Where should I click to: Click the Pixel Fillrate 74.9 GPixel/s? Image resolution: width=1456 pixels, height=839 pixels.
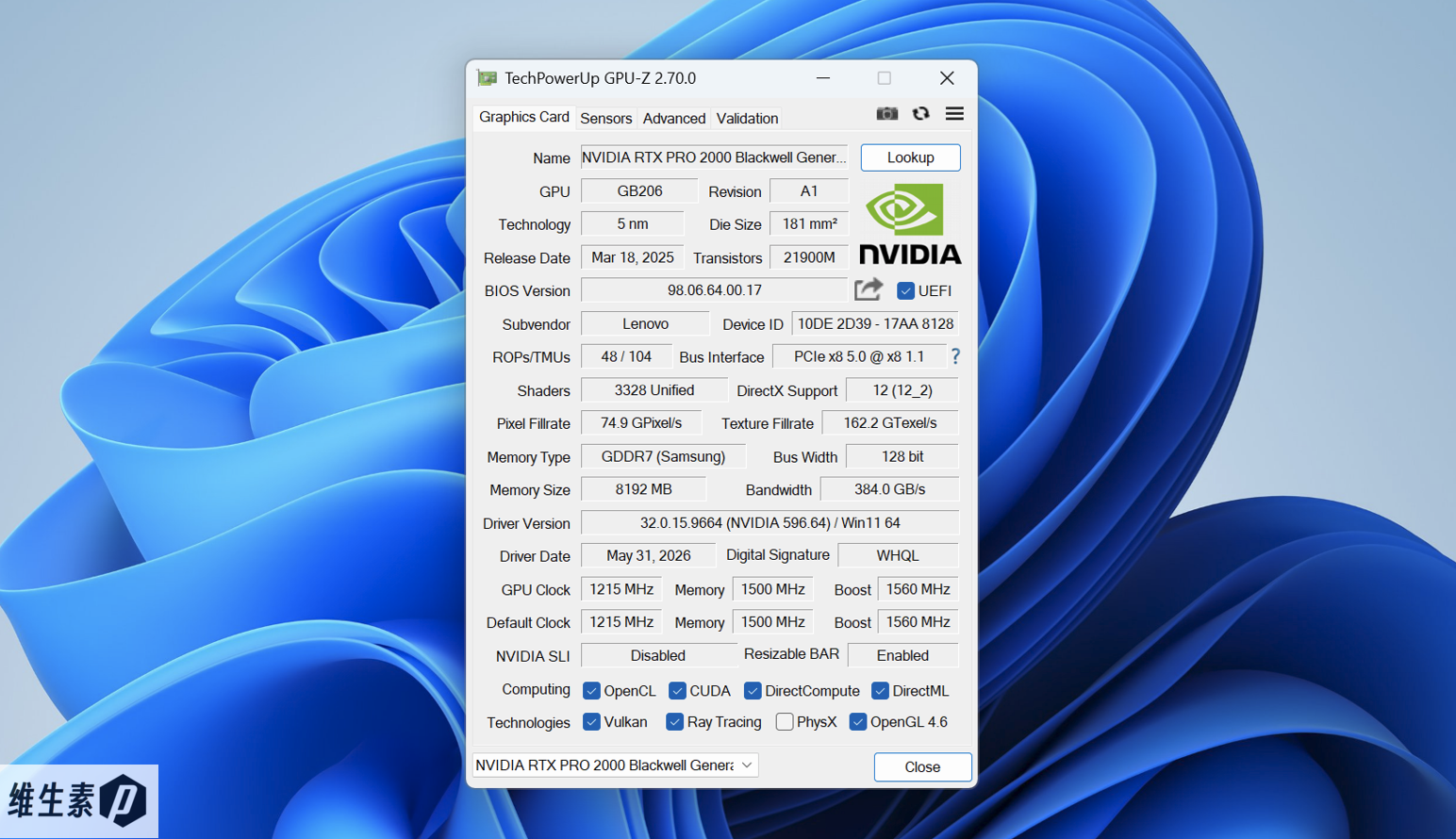(641, 423)
